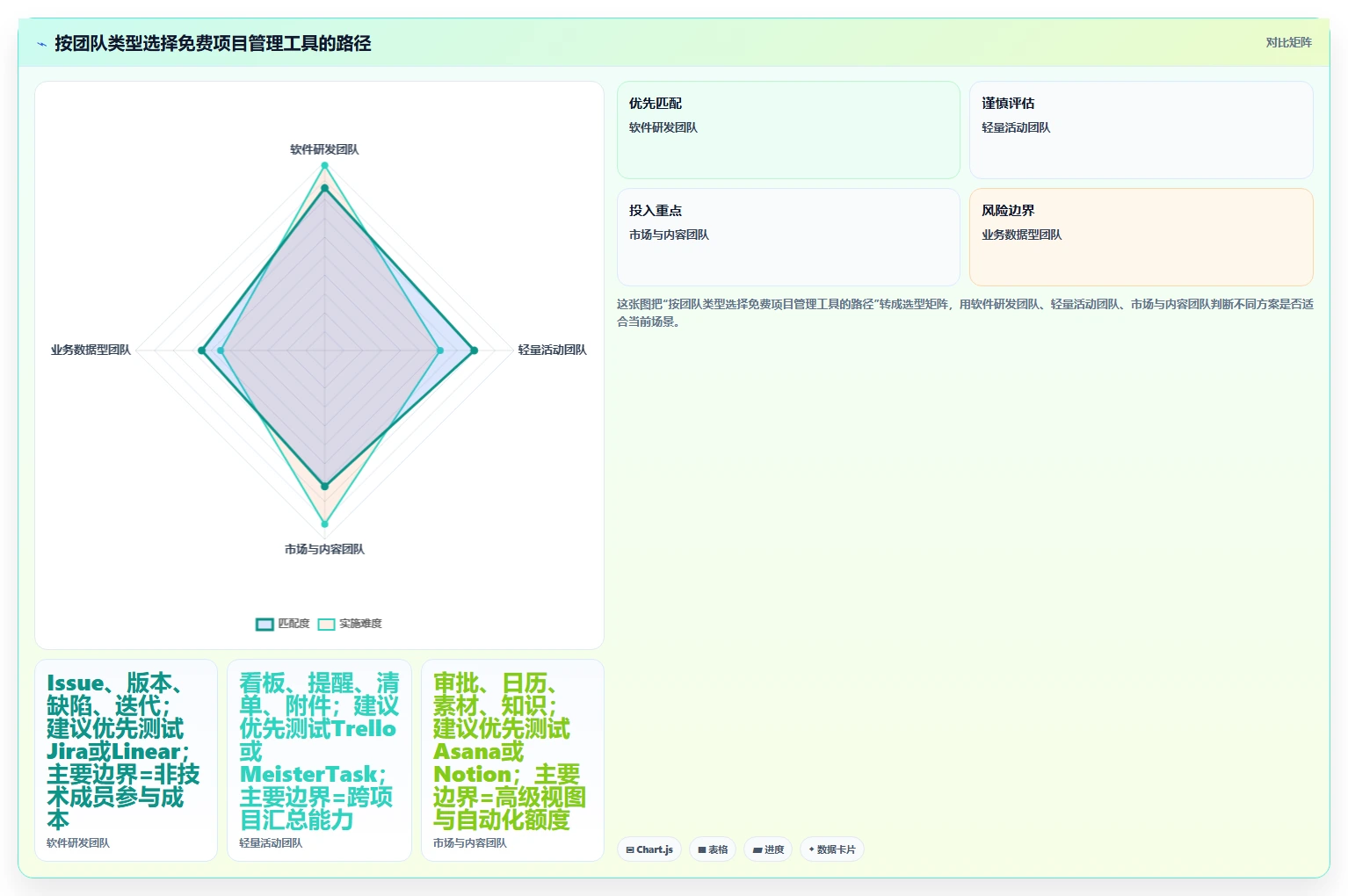The height and width of the screenshot is (896, 1348).
Task: Click the 数据卡片 tag
Action: (831, 849)
